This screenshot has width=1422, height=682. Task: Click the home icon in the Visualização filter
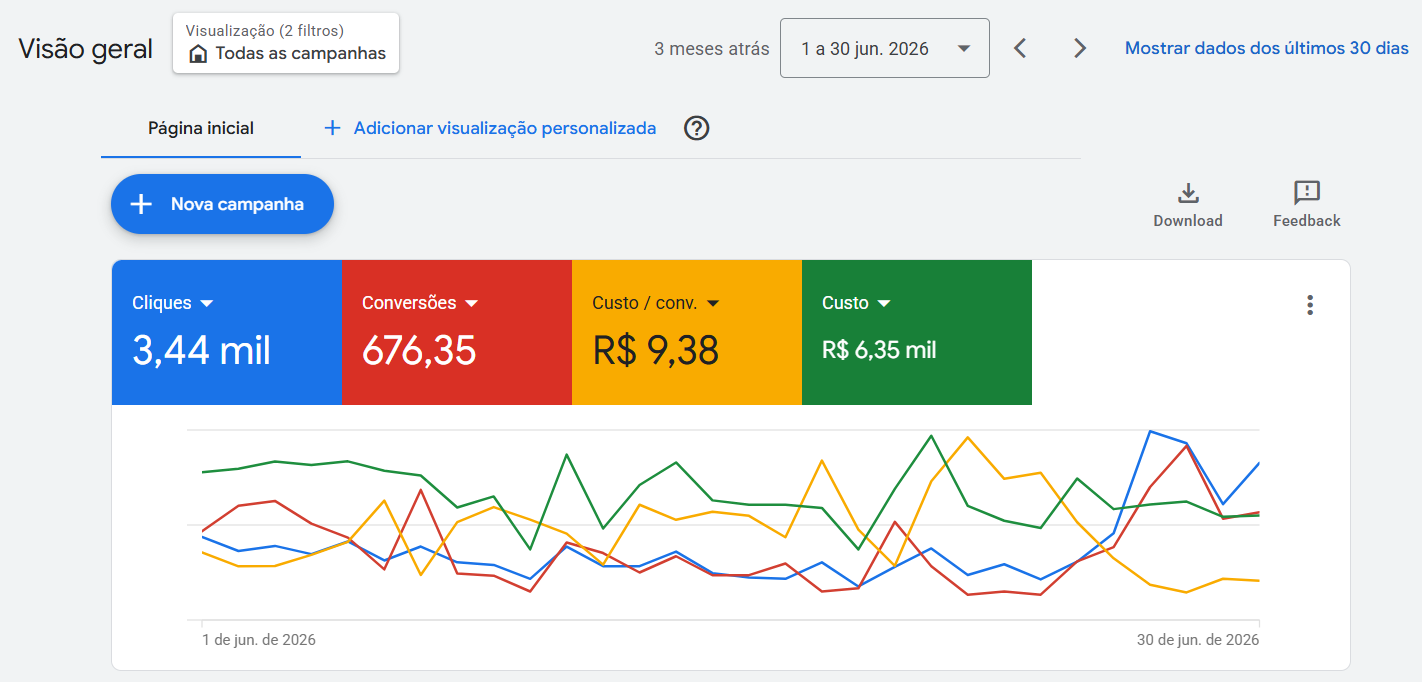[x=198, y=54]
